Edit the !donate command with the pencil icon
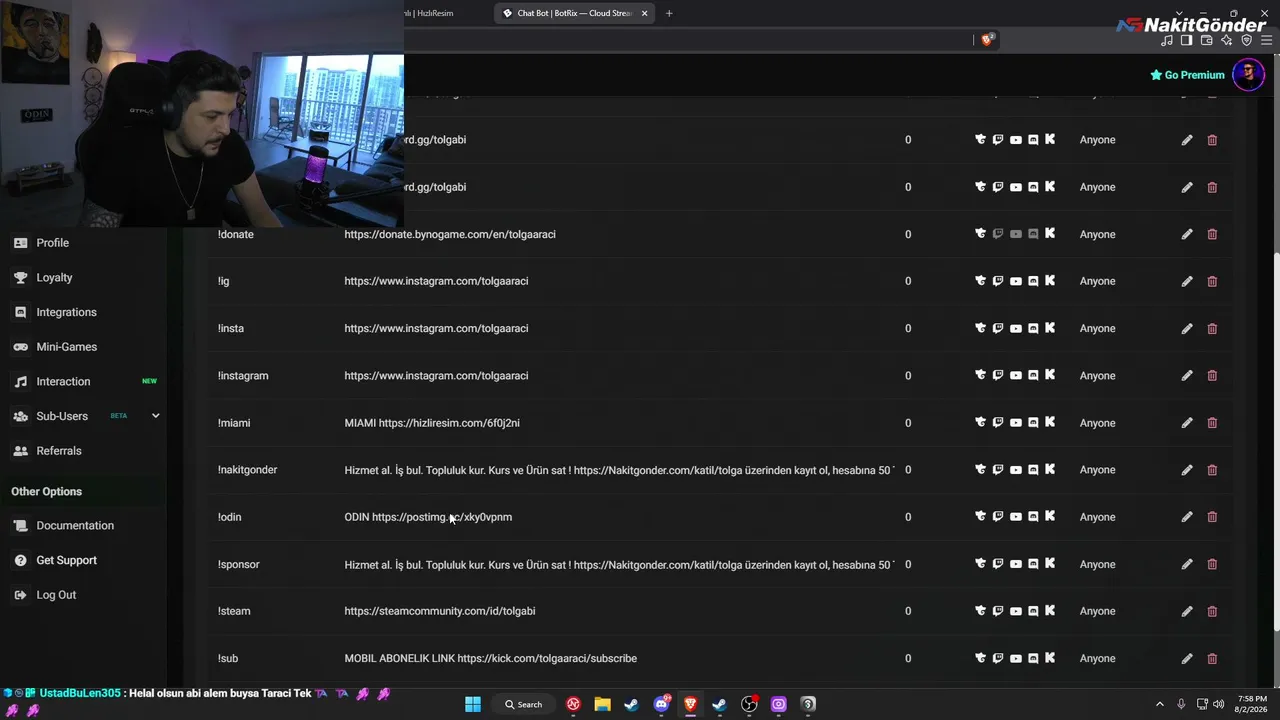Screen dimensions: 1280x720 pyautogui.click(x=1187, y=234)
